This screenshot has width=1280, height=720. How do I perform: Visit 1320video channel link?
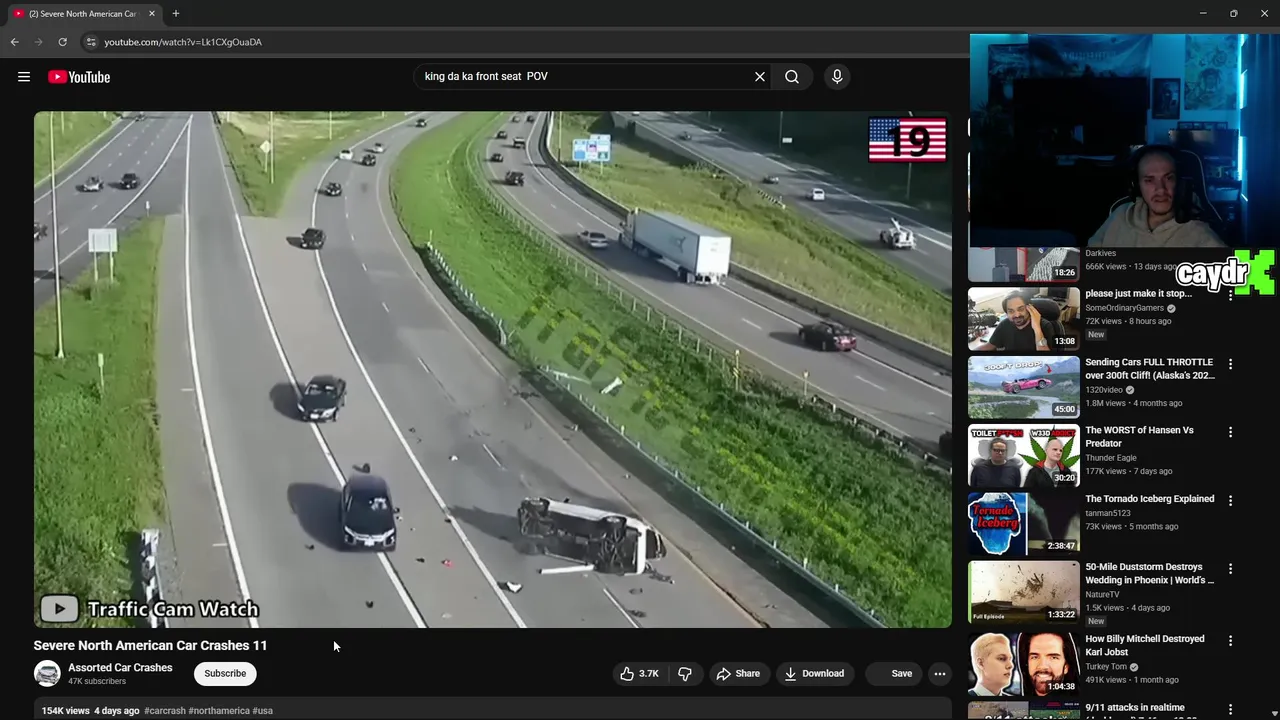(x=1105, y=390)
